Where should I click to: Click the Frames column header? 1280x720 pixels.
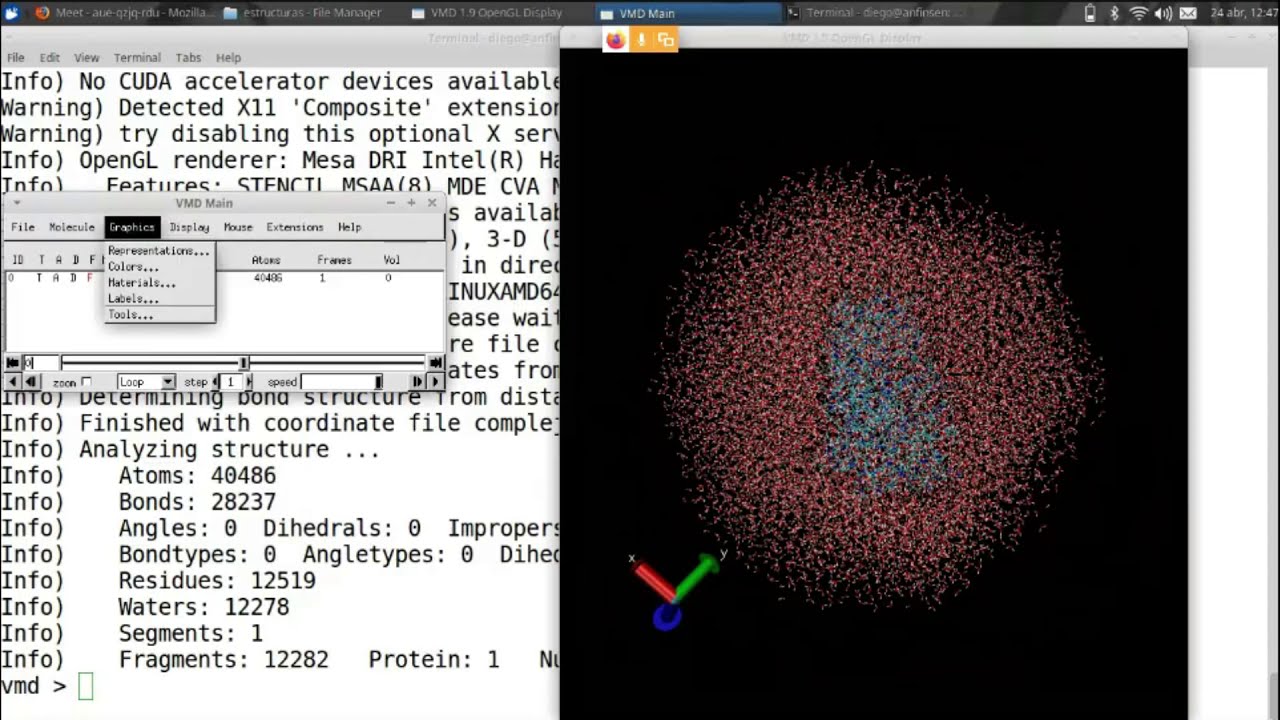click(x=334, y=260)
